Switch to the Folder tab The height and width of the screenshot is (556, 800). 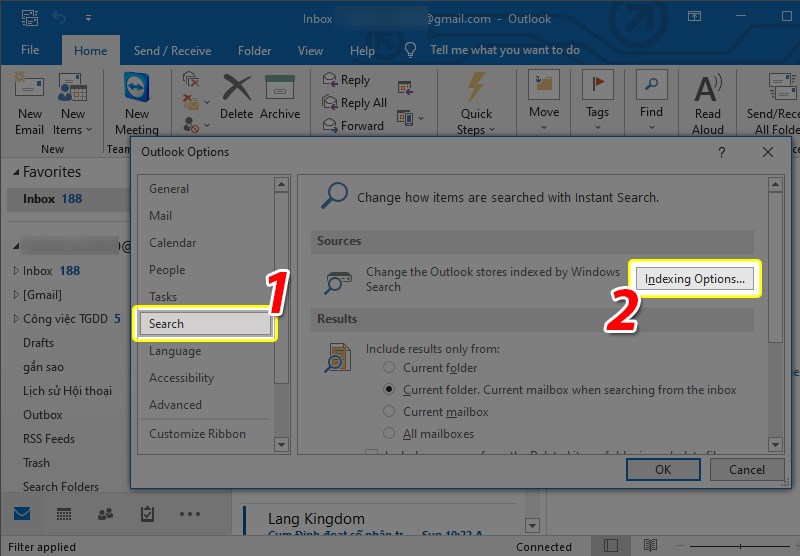[254, 50]
